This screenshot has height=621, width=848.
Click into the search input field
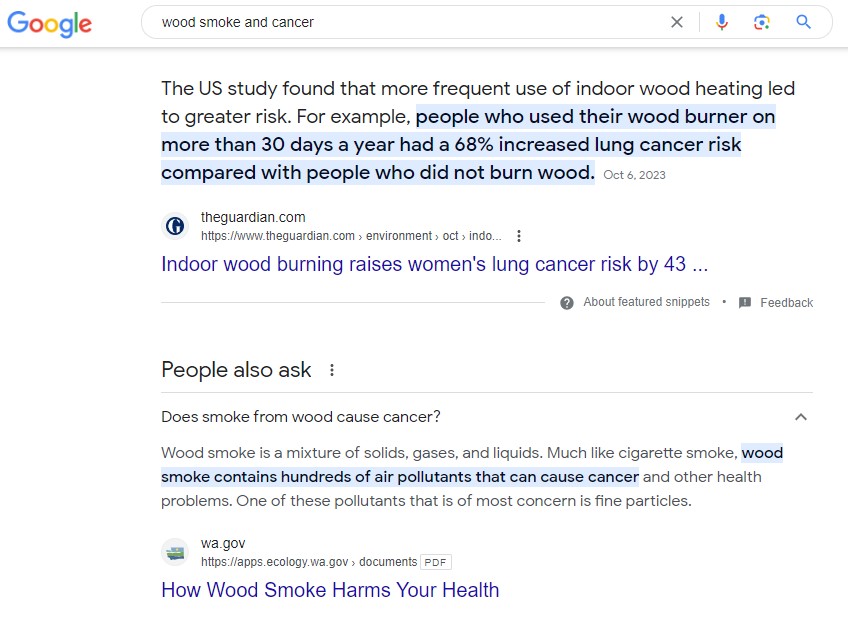[400, 22]
